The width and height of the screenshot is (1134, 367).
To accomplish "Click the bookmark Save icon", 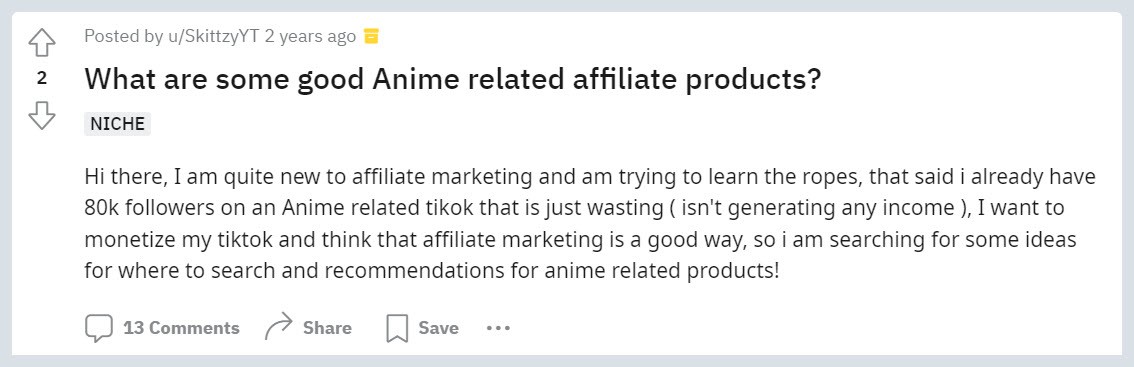I will pyautogui.click(x=397, y=328).
